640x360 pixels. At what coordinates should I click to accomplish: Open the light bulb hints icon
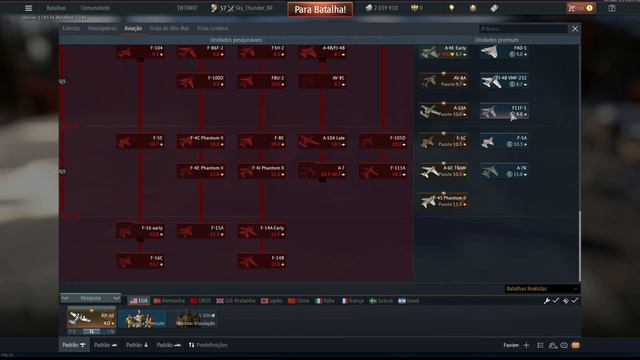[x=451, y=8]
